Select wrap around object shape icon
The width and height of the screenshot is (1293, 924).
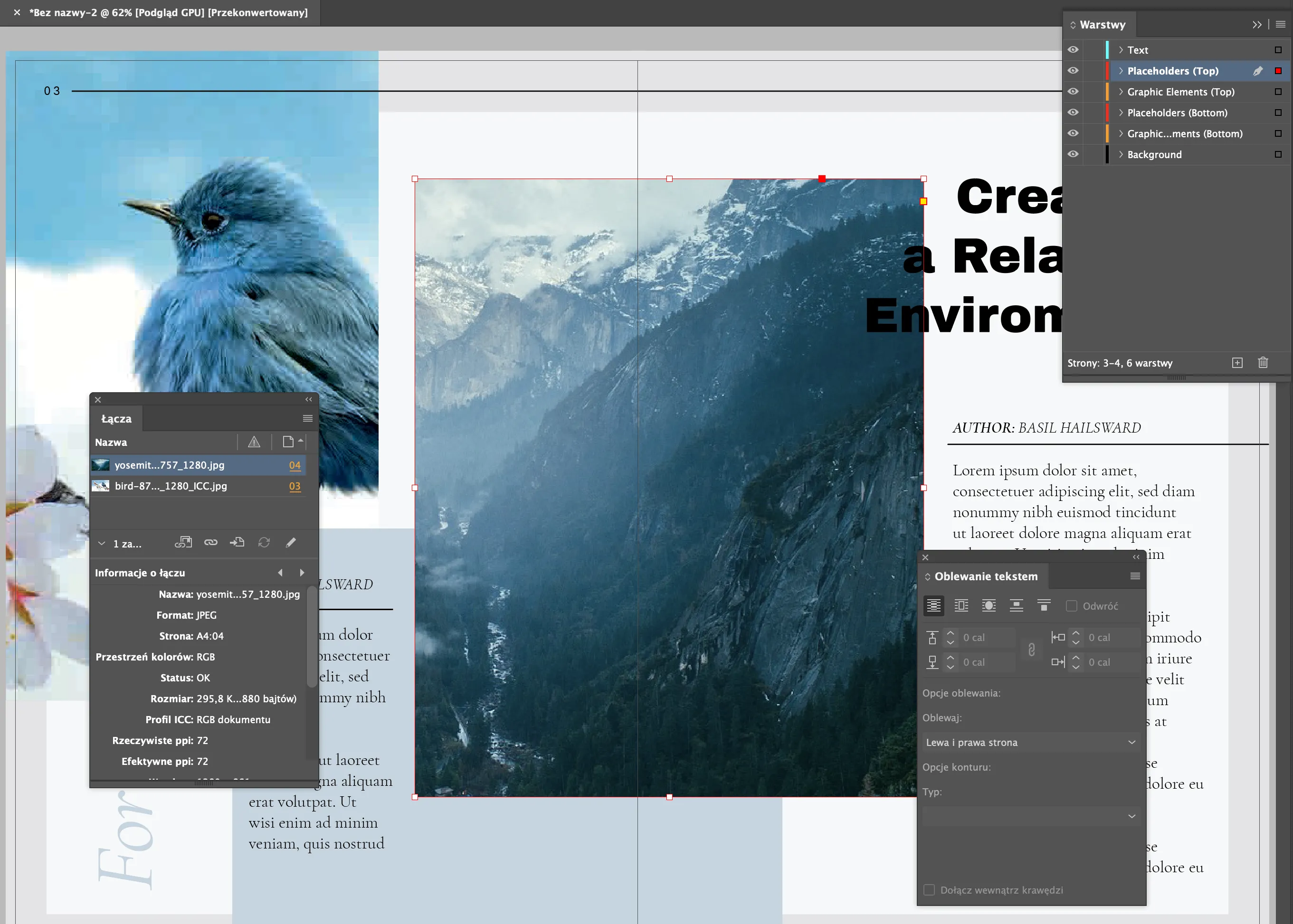tap(989, 605)
